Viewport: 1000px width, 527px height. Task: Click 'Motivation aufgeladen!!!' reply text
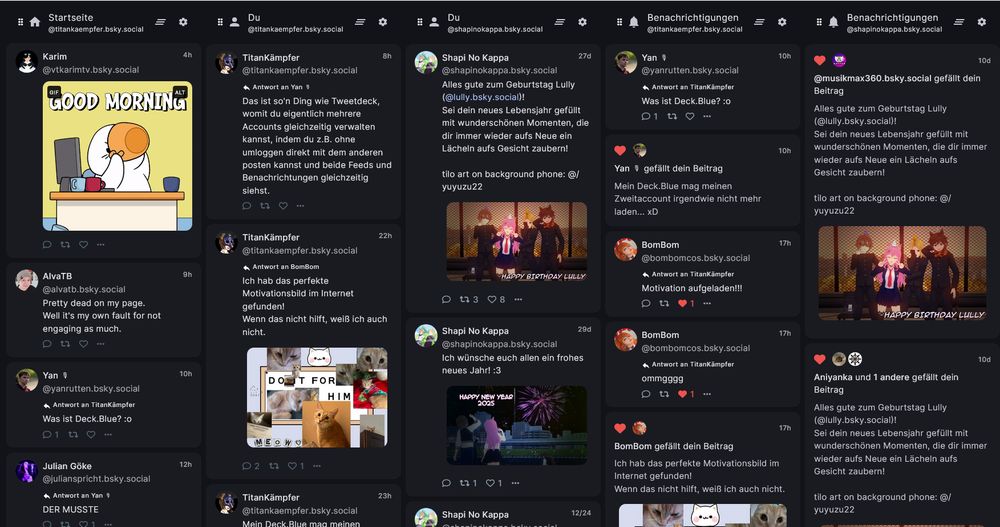point(691,288)
